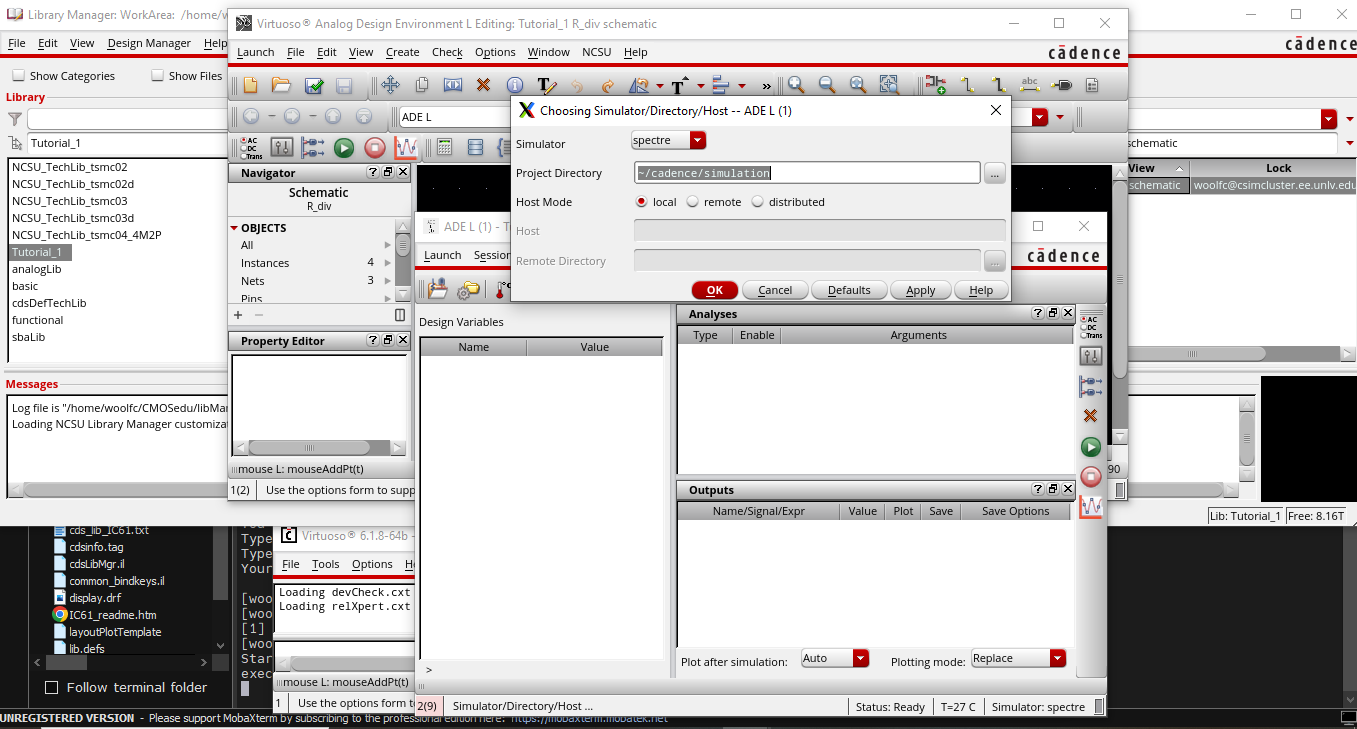The height and width of the screenshot is (729, 1357).
Task: Click the red Stop Simulation icon in schematic toolbar
Action: click(x=375, y=148)
